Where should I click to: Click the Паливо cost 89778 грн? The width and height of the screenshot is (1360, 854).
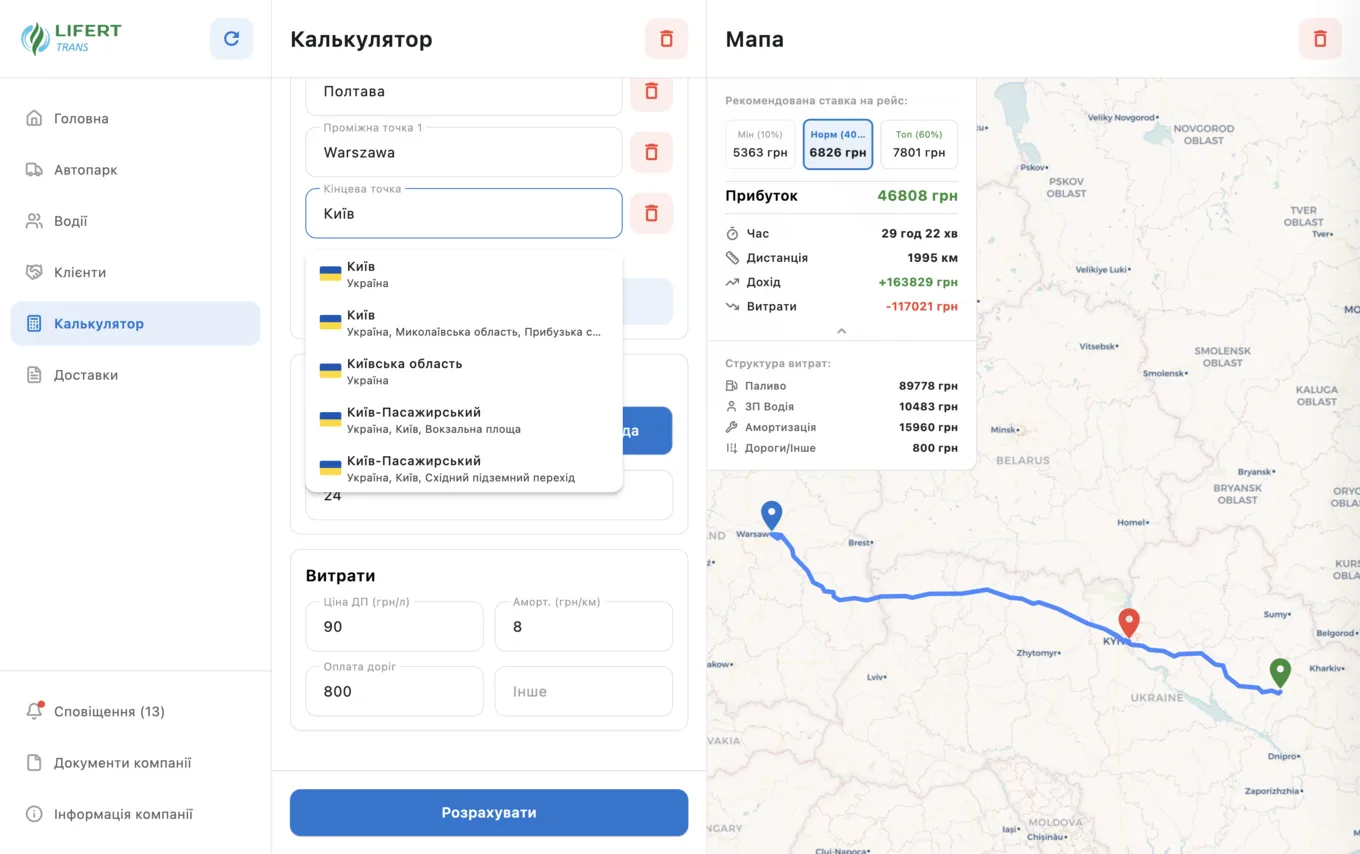(928, 386)
